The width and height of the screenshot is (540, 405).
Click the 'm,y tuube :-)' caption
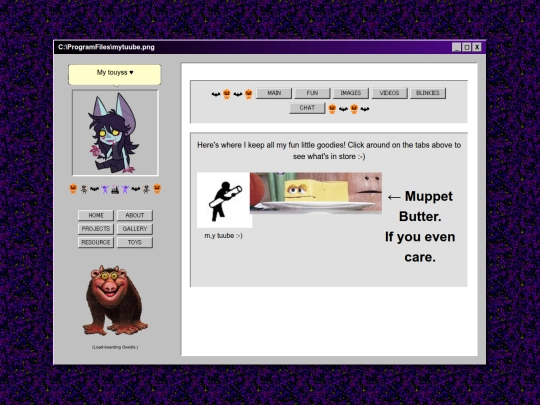(224, 236)
